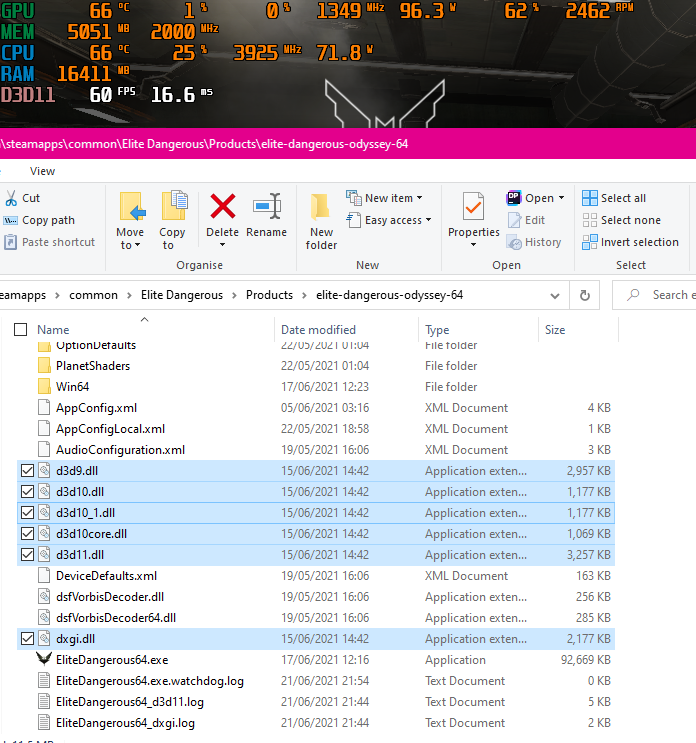Viewport: 696px width, 743px height.
Task: Uncheck the d3d11.dll checkbox
Action: [x=27, y=554]
